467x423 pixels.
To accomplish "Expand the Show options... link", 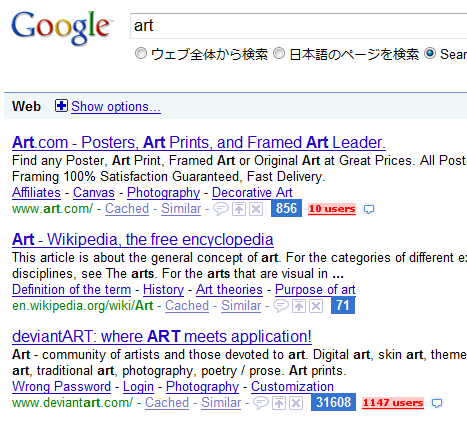I will coord(116,107).
